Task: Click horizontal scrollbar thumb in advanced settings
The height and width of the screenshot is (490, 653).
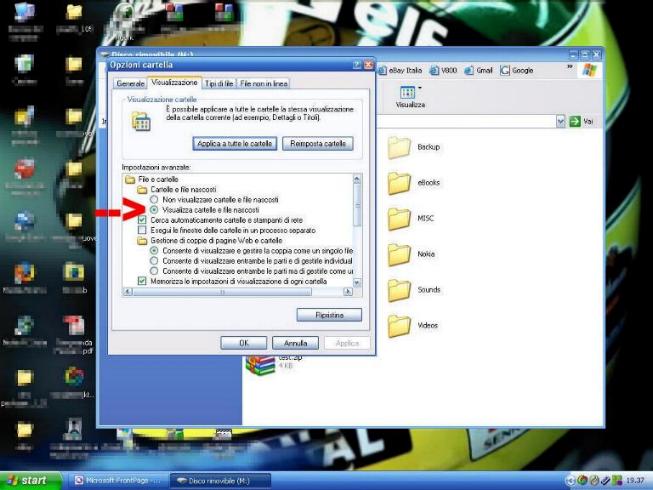Action: point(222,292)
